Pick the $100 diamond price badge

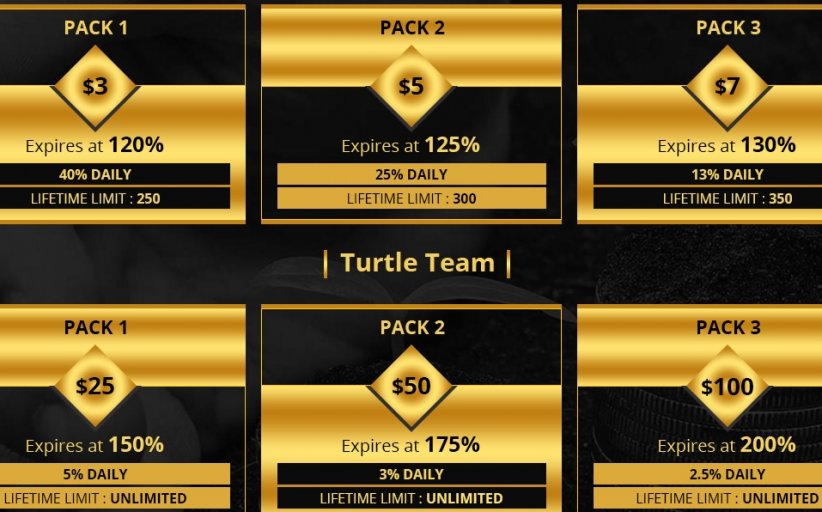727,386
